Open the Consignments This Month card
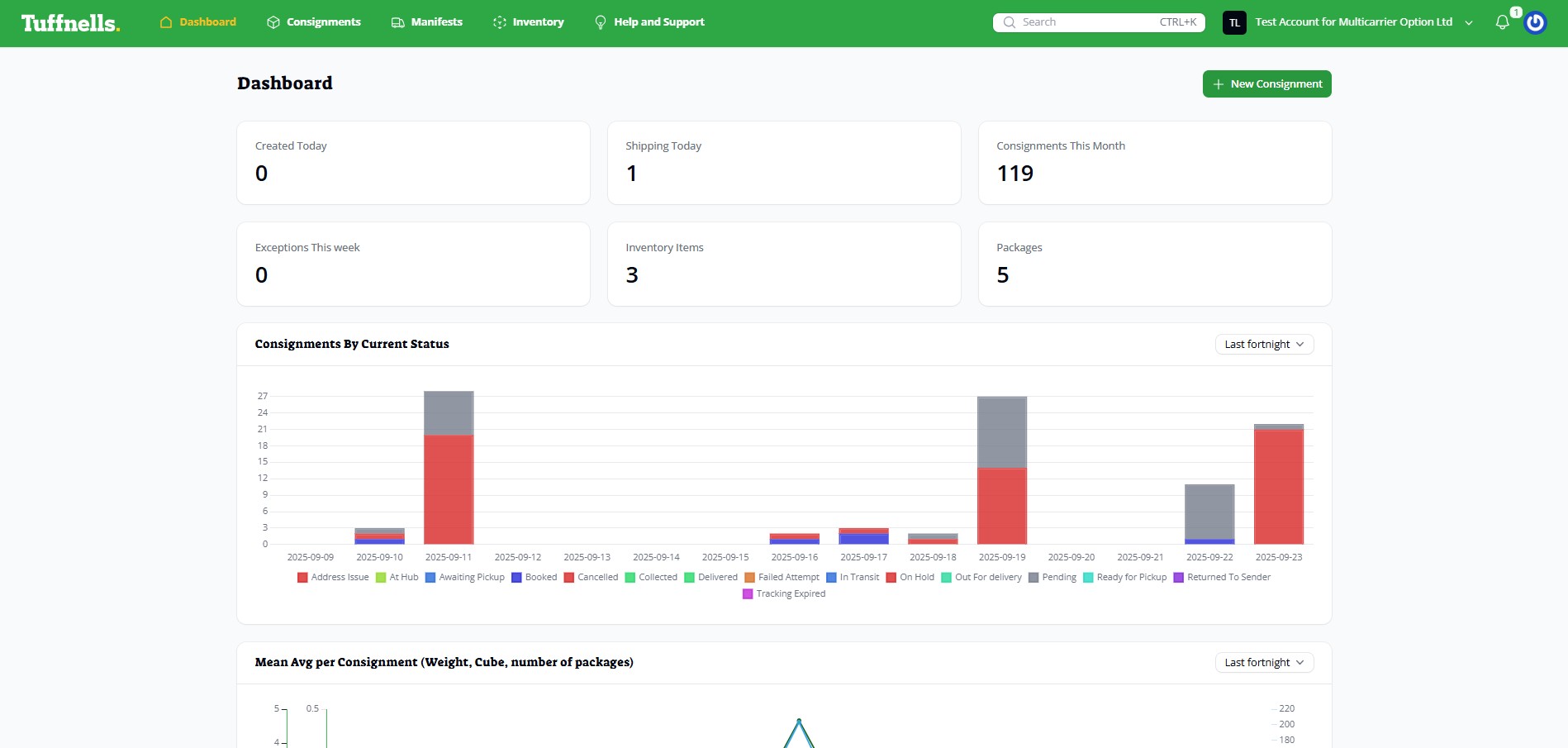 [x=1154, y=163]
